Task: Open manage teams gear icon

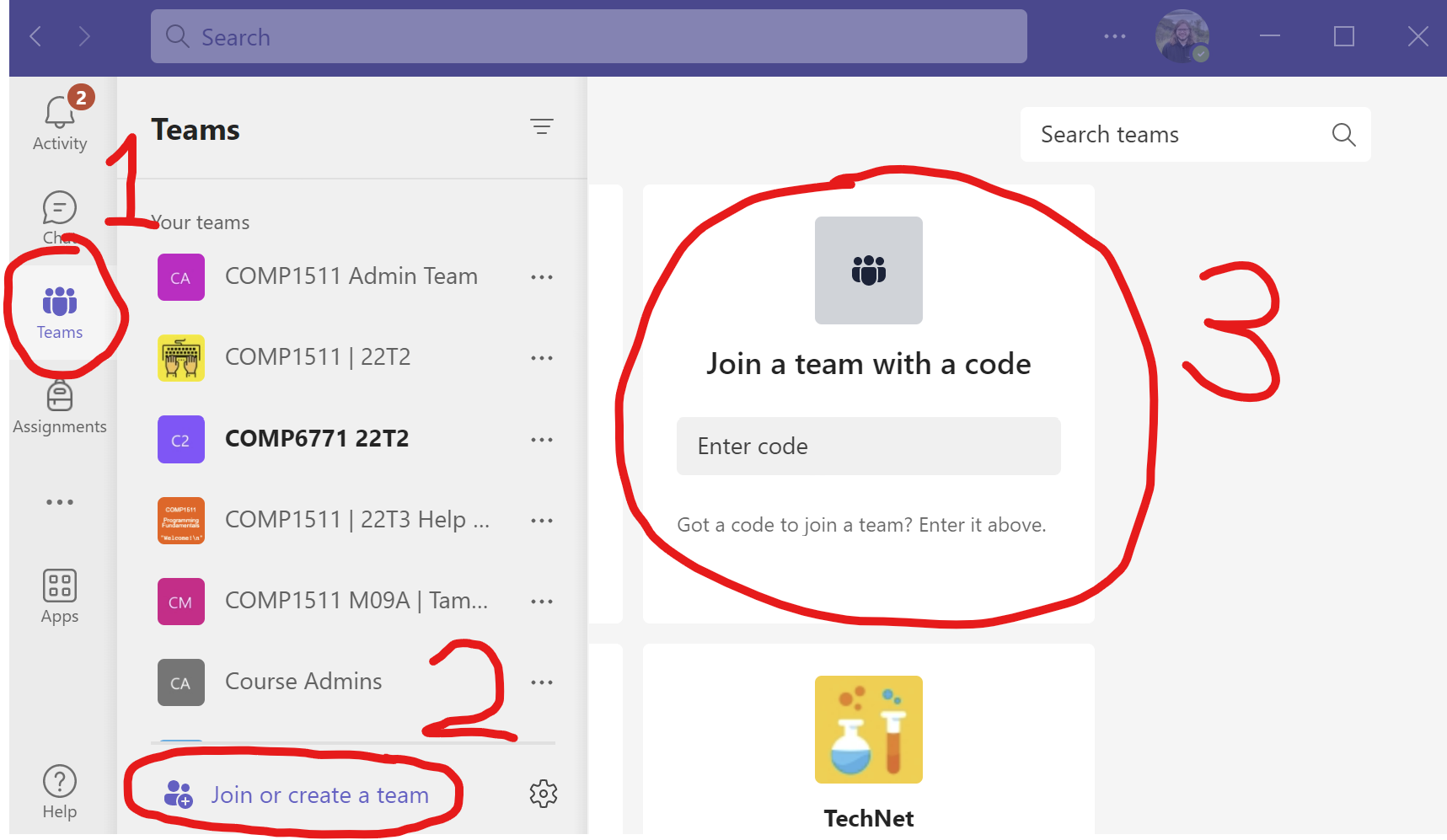Action: [544, 794]
